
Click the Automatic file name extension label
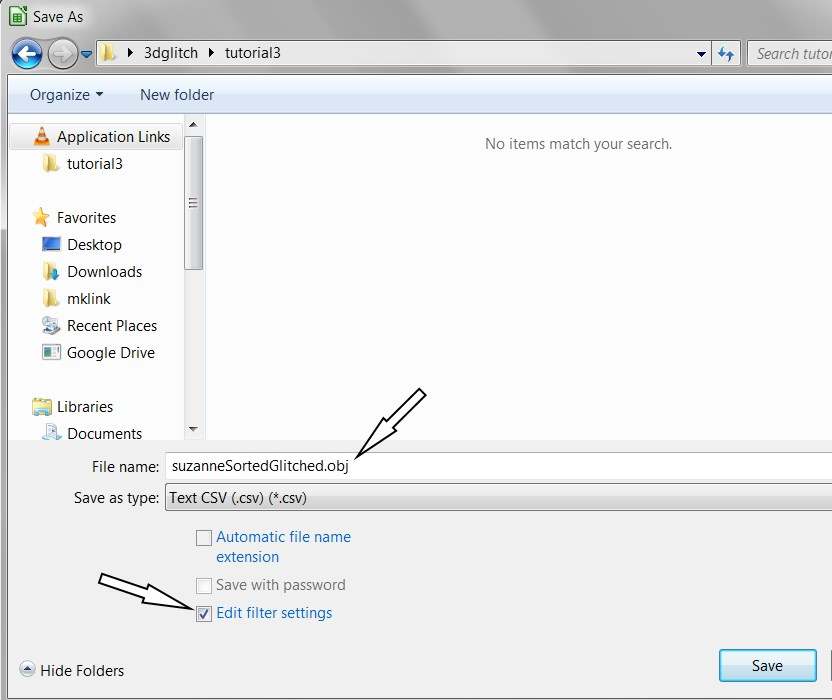click(283, 547)
